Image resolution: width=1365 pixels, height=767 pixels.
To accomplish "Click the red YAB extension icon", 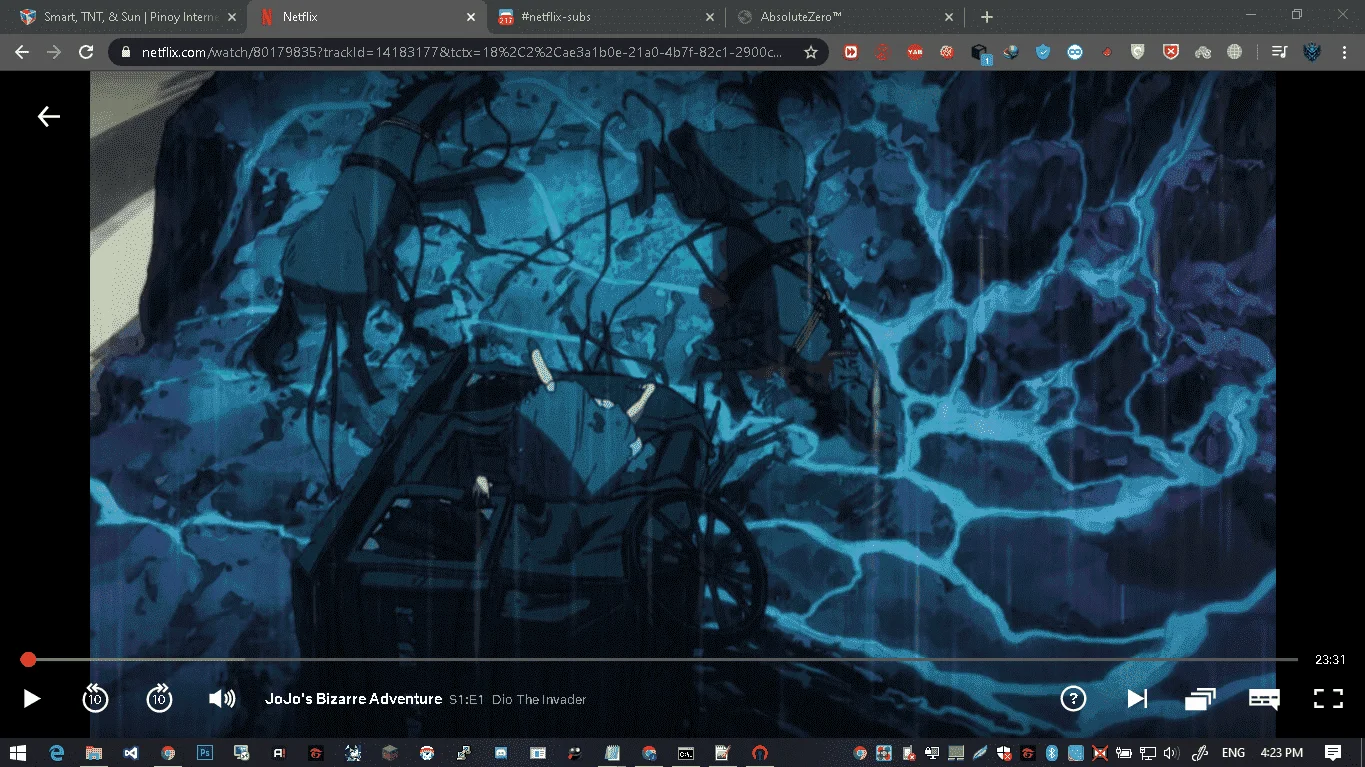I will (x=914, y=52).
